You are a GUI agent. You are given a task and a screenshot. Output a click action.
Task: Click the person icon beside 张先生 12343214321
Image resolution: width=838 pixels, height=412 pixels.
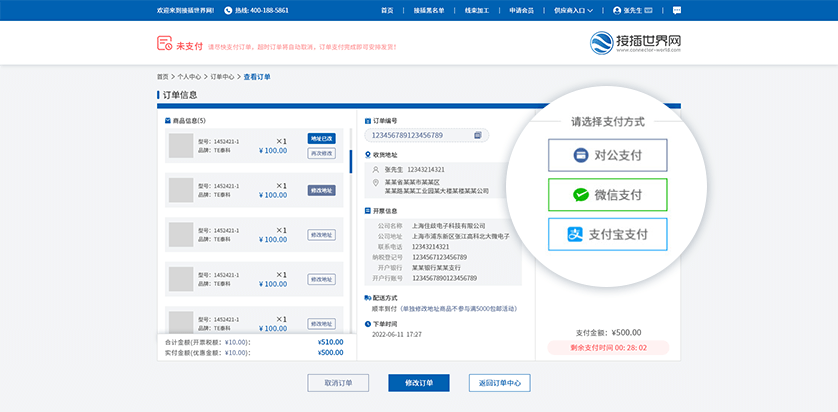click(376, 169)
